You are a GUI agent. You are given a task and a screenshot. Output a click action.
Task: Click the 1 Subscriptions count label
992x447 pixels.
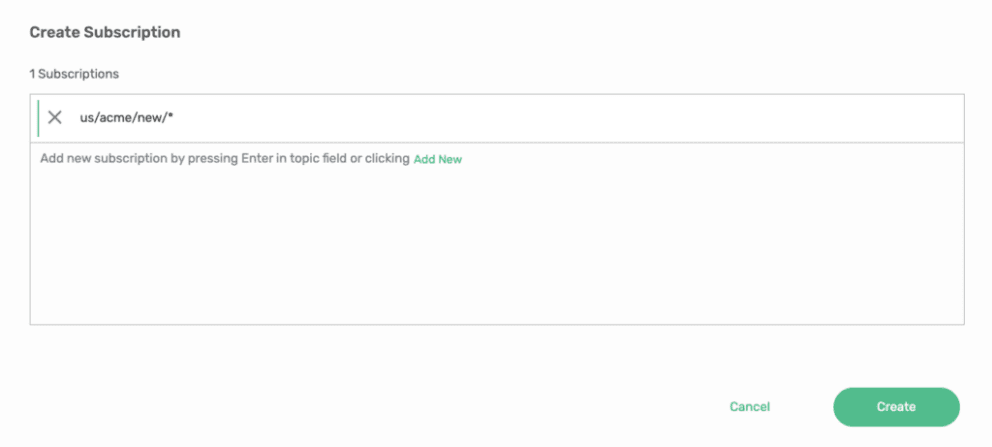coord(74,74)
